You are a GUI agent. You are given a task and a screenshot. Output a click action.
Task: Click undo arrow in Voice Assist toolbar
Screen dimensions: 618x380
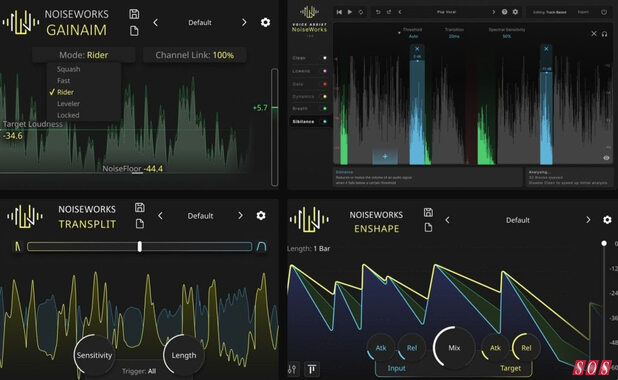point(378,12)
